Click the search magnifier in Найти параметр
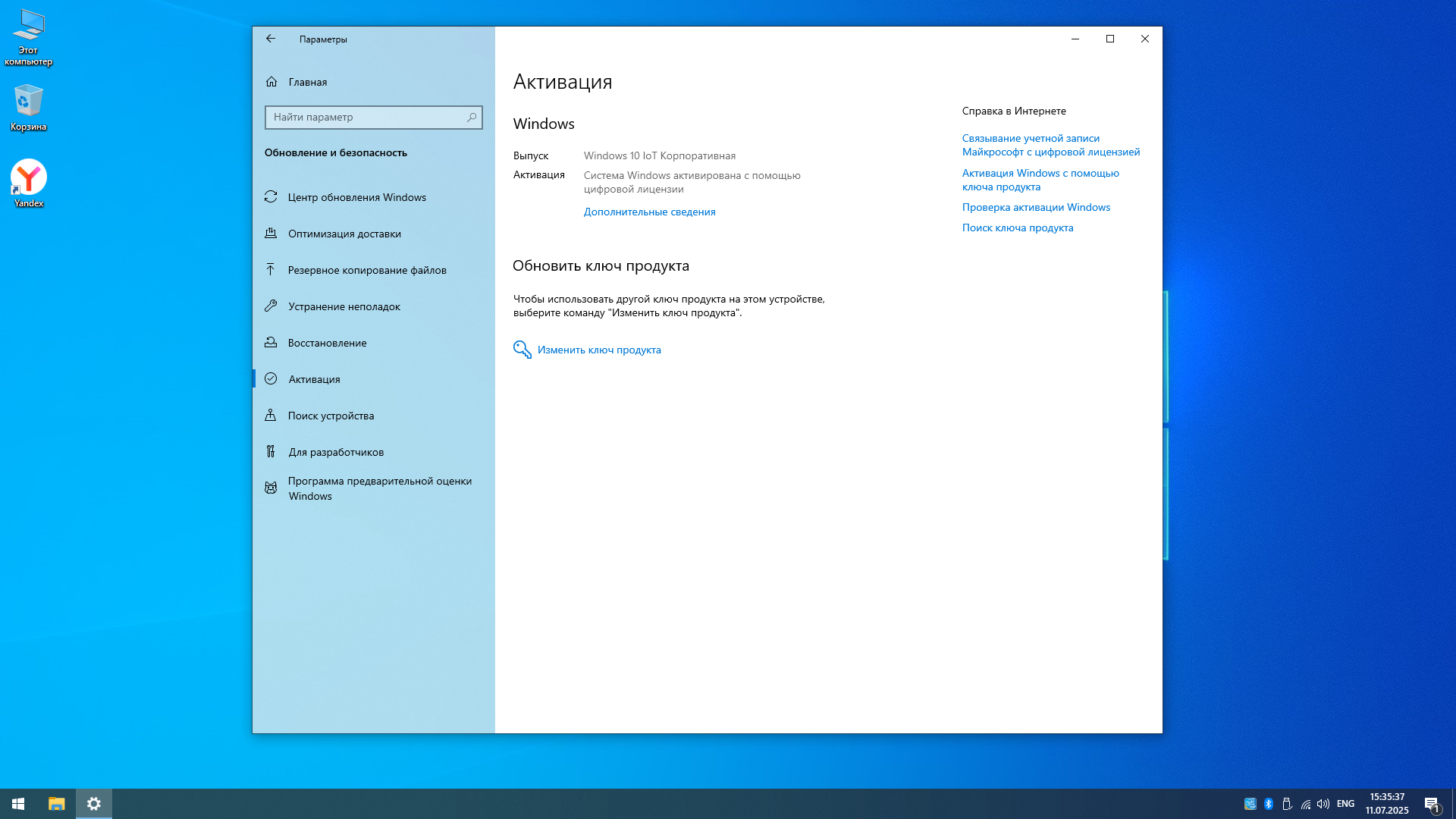Image resolution: width=1456 pixels, height=819 pixels. pos(472,118)
